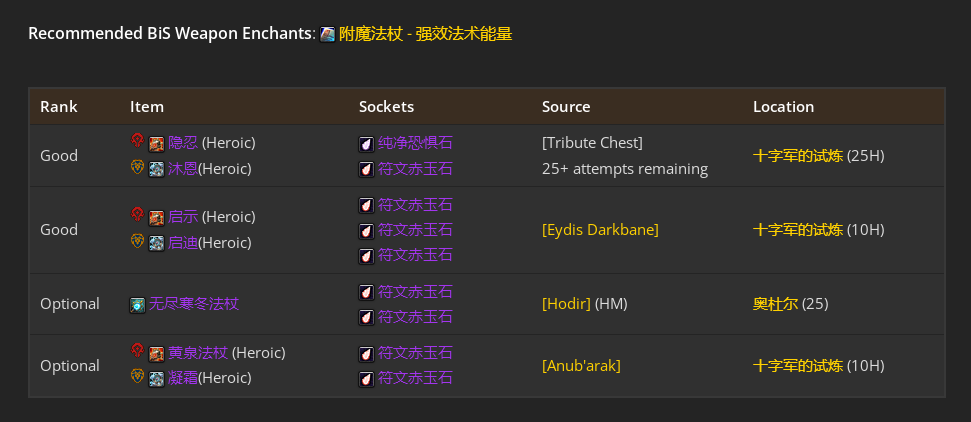
Task: Click the Alliance faction icon beside 沐恩
Action: pyautogui.click(x=138, y=168)
